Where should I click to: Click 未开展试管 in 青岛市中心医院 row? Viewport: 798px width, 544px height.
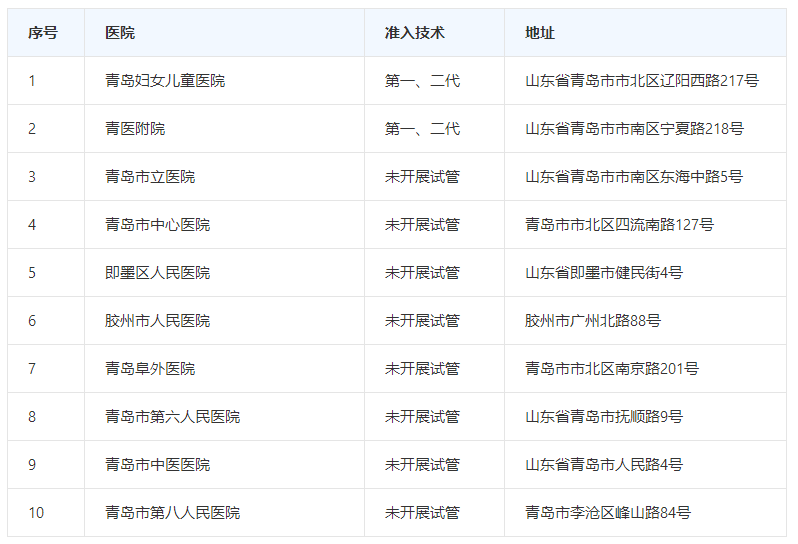click(x=422, y=225)
